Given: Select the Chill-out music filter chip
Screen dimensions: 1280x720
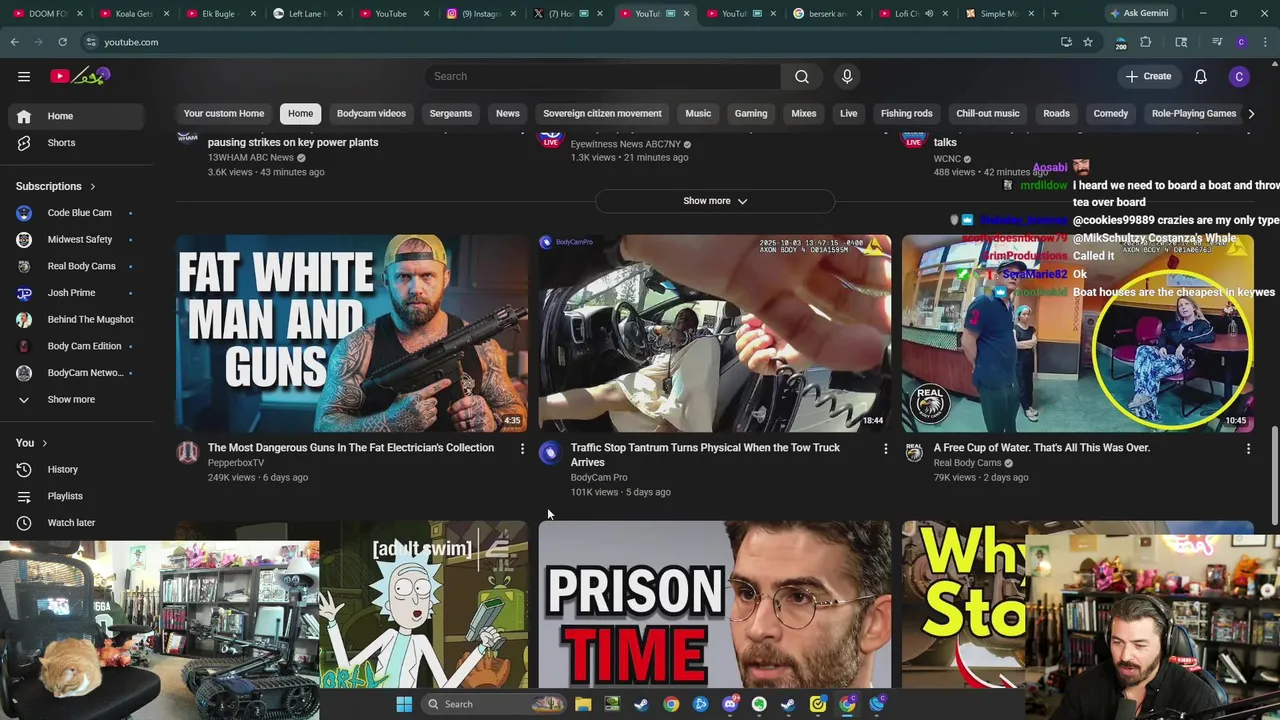Looking at the screenshot, I should coord(988,113).
